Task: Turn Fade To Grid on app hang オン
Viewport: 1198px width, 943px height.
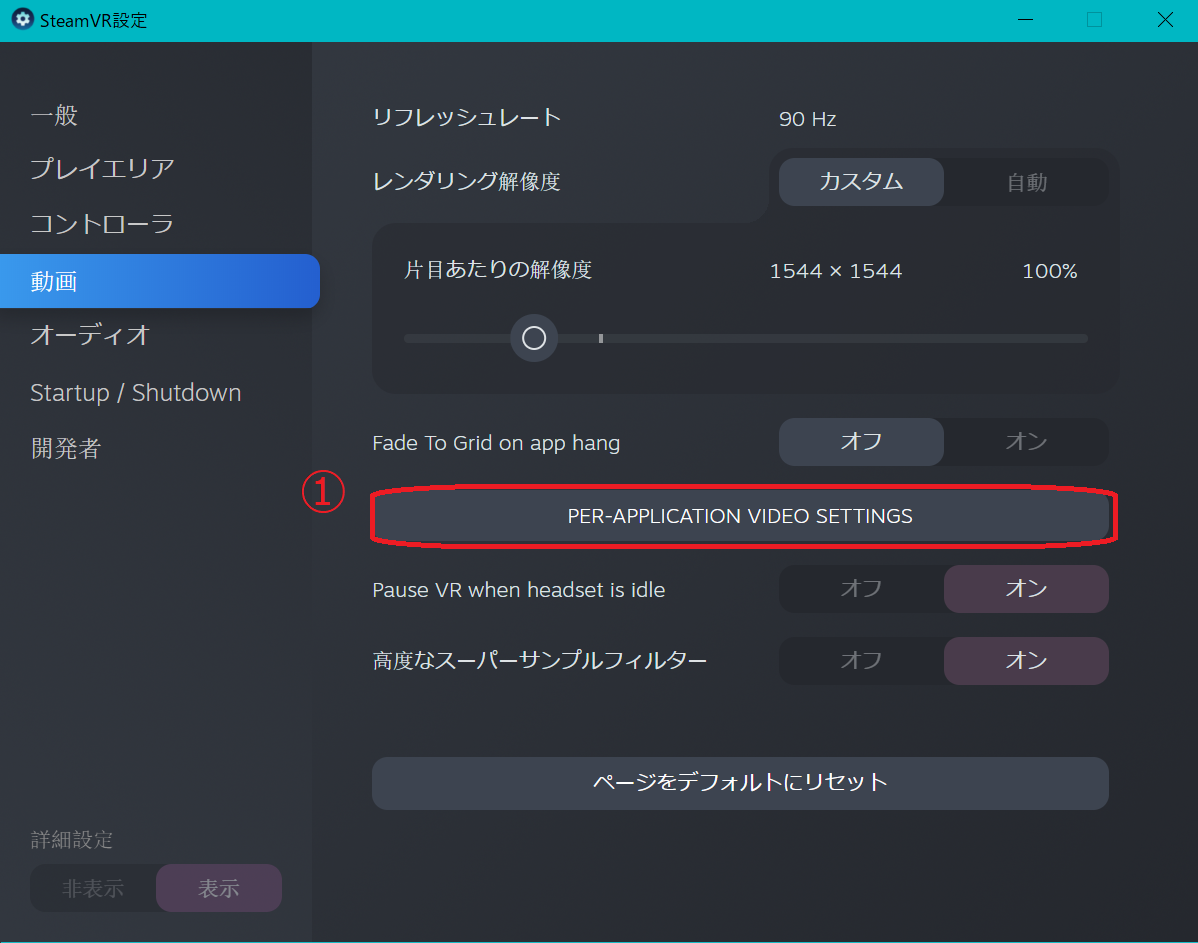Action: pos(1026,442)
